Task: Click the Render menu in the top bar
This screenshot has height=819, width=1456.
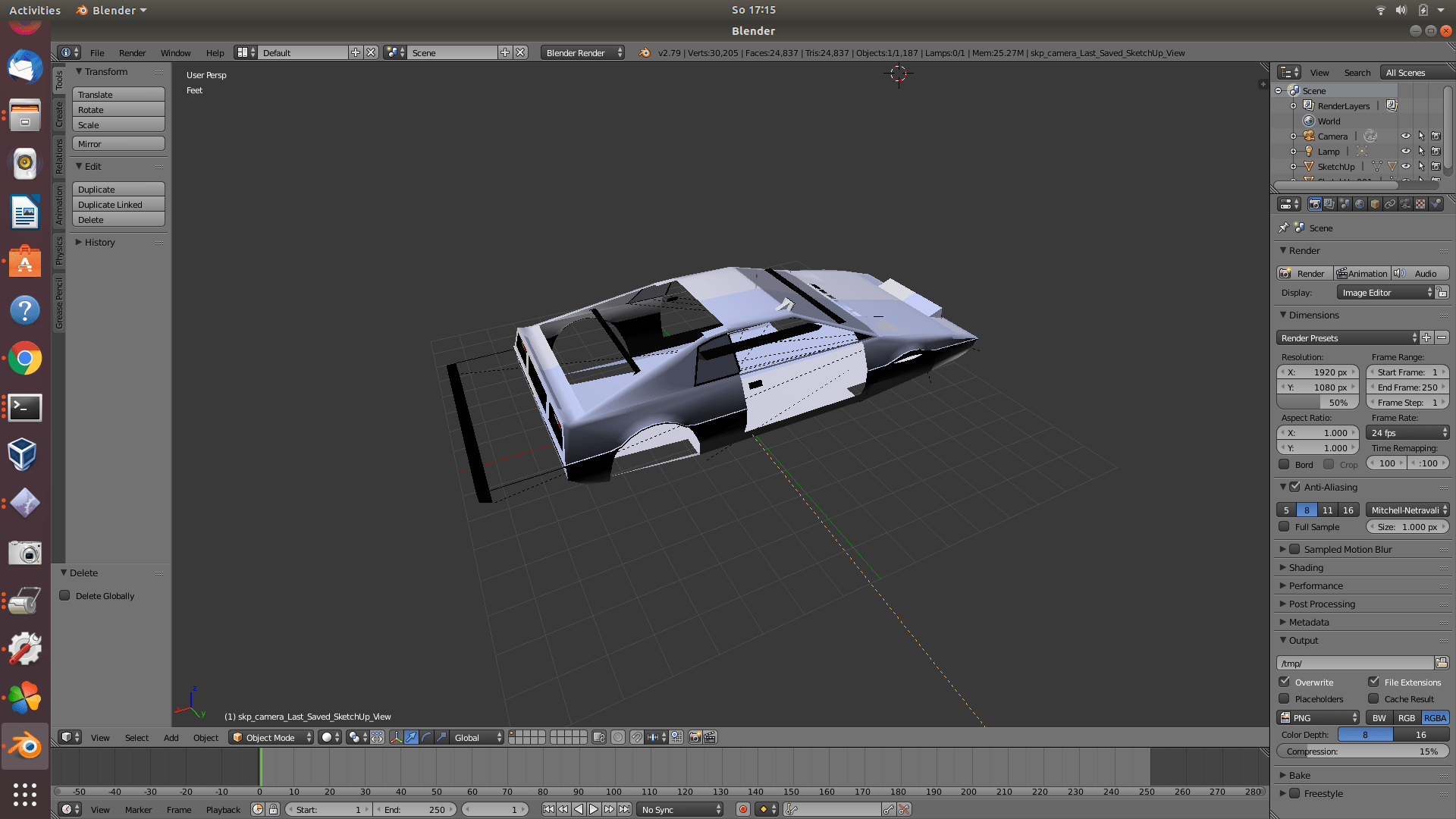Action: point(132,53)
